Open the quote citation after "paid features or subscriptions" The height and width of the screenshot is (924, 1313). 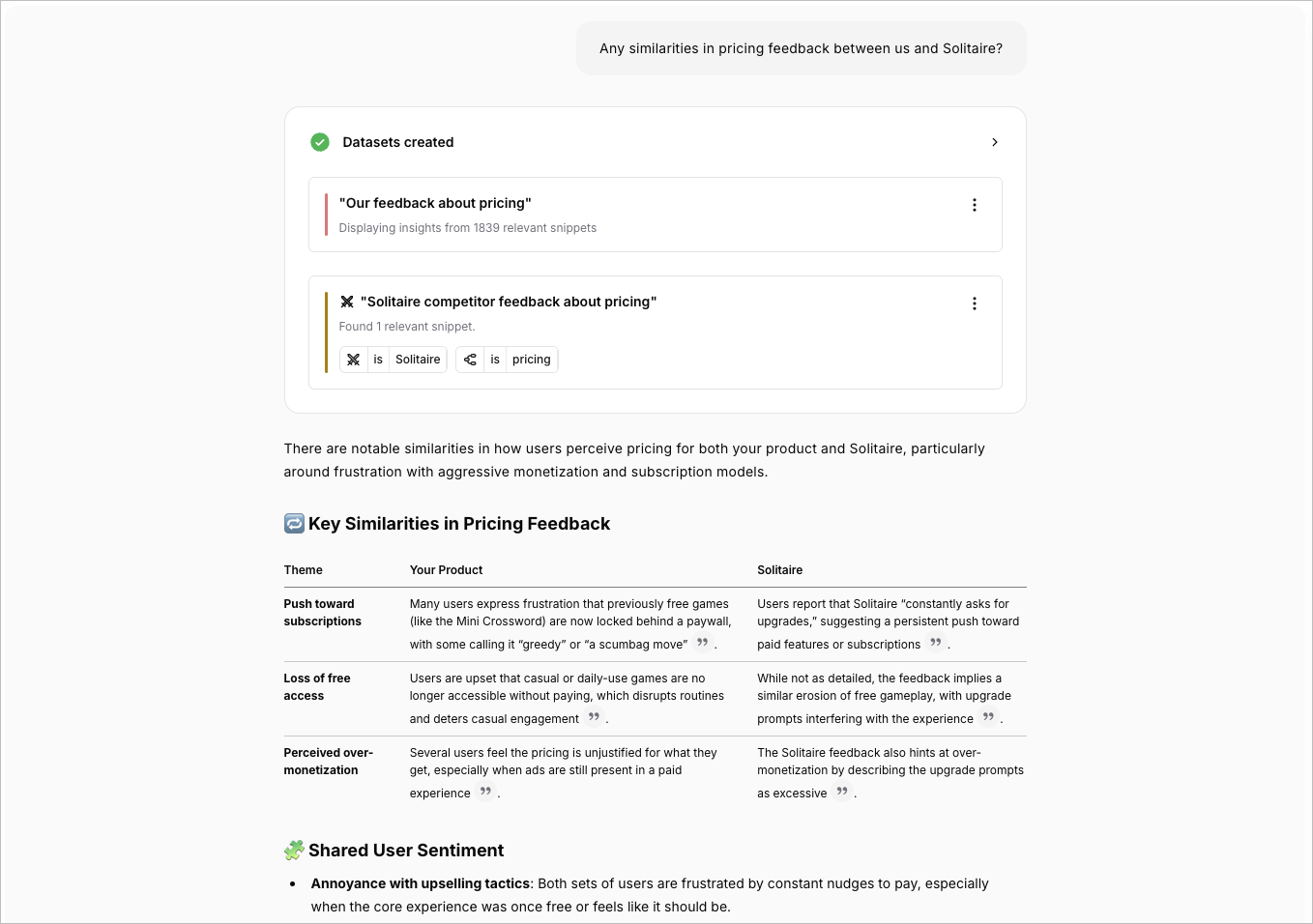(x=935, y=643)
